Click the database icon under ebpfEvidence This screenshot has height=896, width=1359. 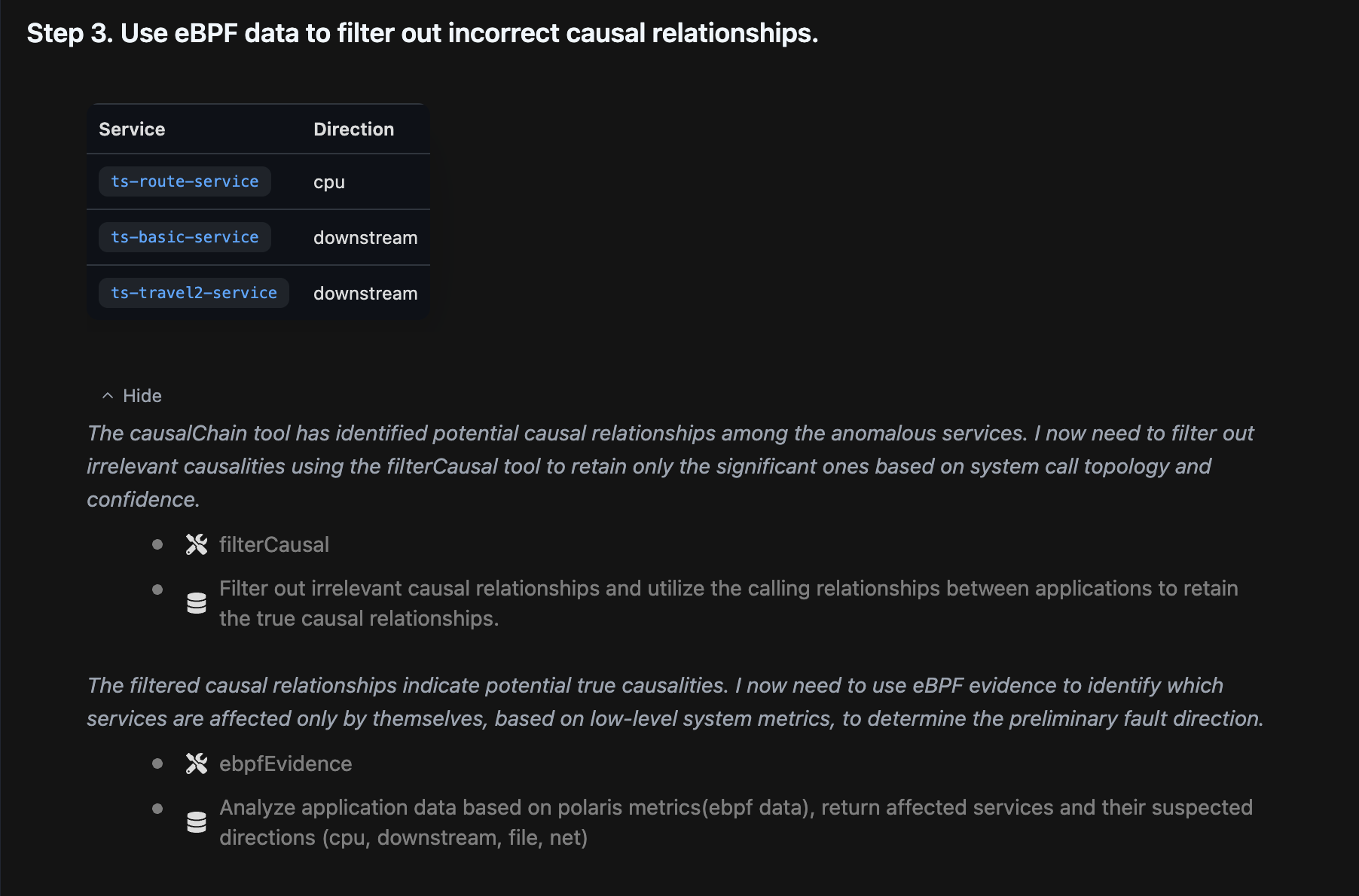pyautogui.click(x=196, y=822)
